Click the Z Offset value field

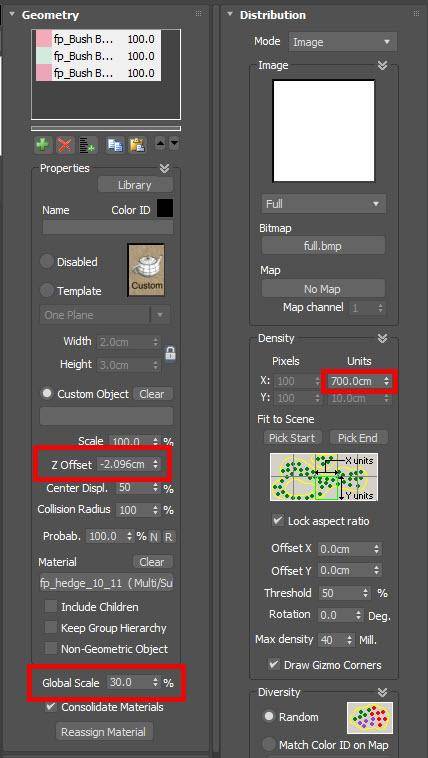tap(123, 465)
